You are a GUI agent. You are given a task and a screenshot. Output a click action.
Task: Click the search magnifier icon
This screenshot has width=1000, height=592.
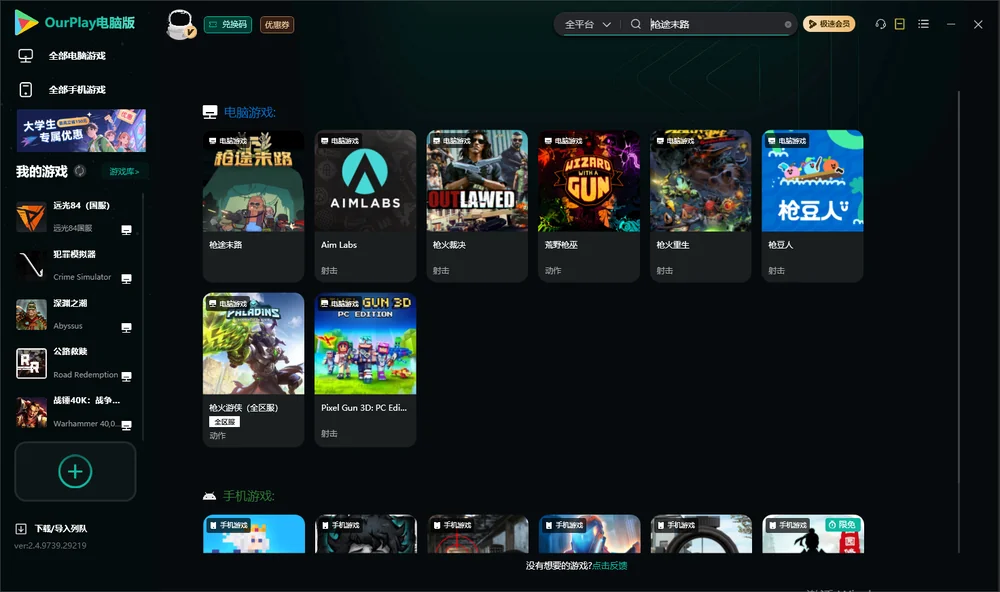(x=636, y=24)
